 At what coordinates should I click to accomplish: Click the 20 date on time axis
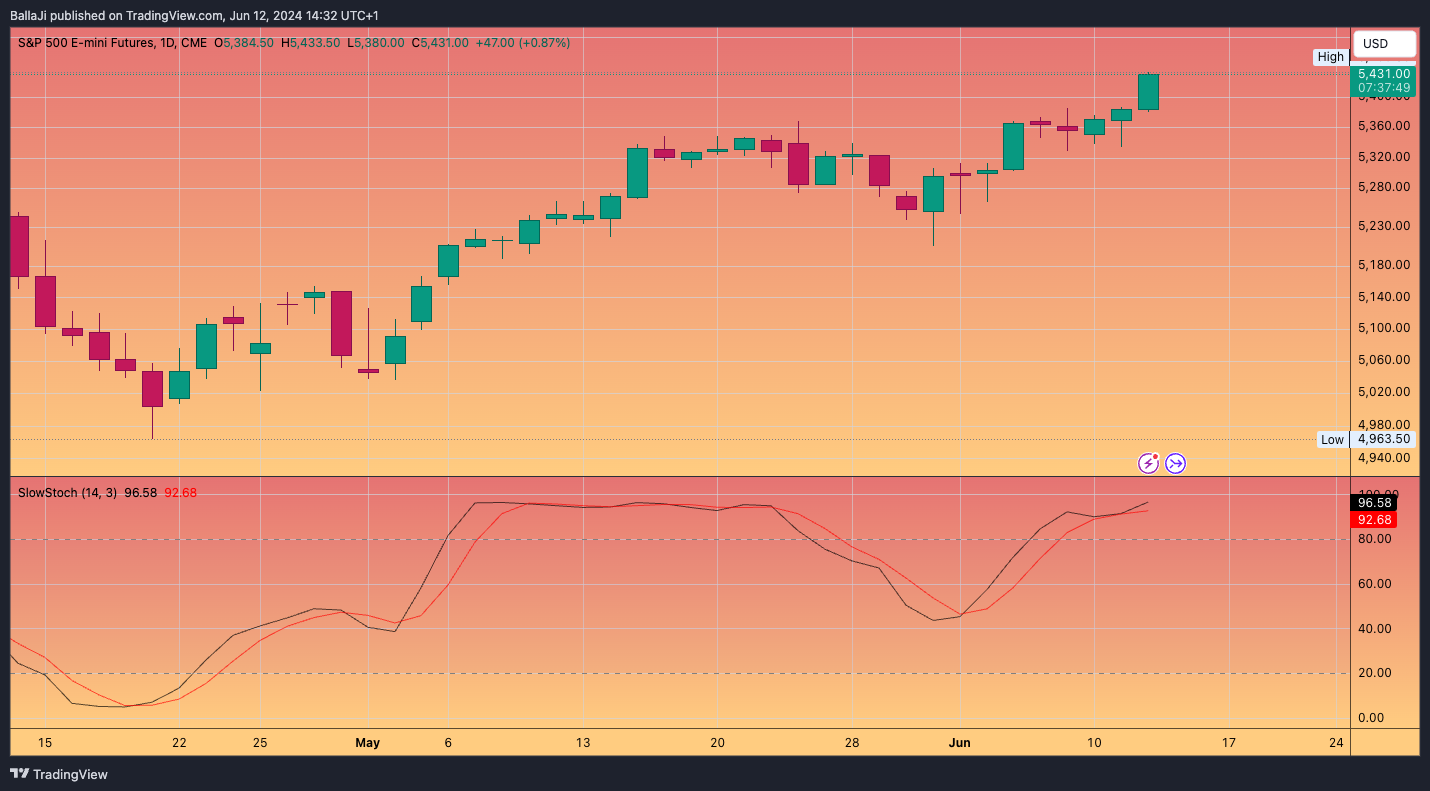click(x=717, y=742)
